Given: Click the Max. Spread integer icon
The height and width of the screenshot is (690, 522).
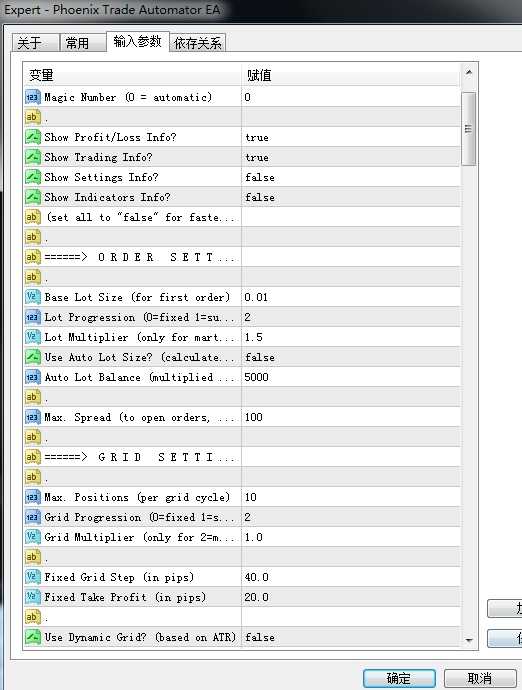Looking at the screenshot, I should 33,417.
